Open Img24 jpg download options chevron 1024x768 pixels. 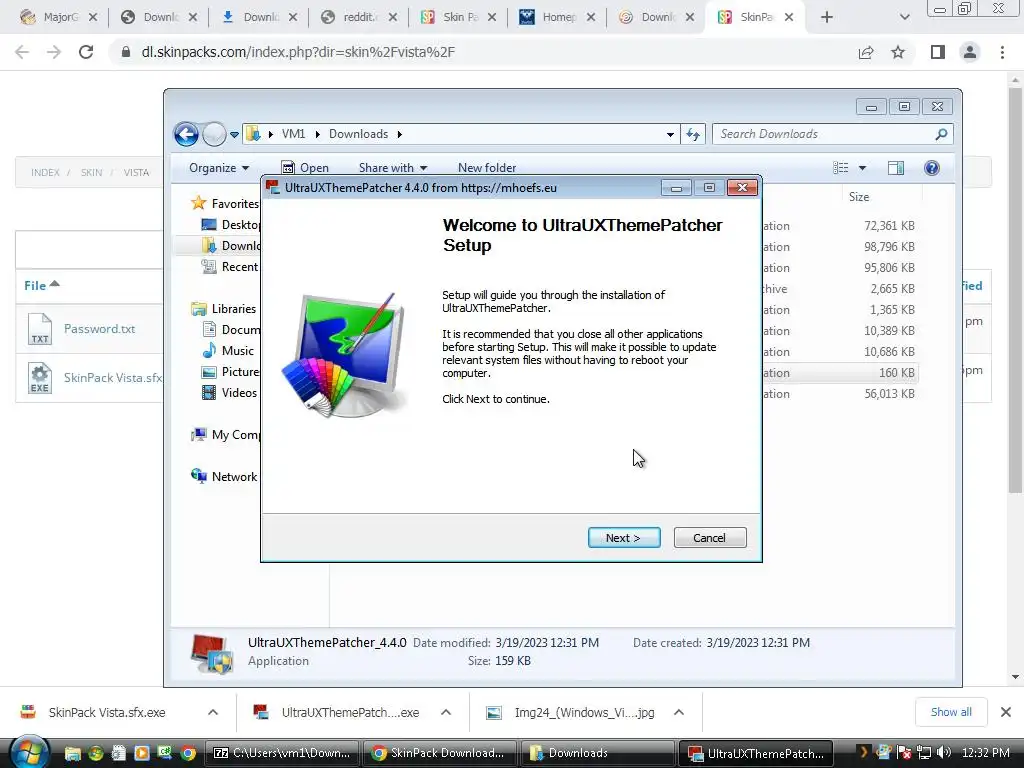coord(679,712)
